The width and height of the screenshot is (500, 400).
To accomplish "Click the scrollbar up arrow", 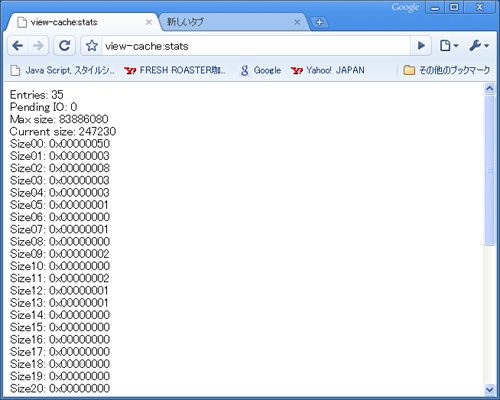I will 489,88.
